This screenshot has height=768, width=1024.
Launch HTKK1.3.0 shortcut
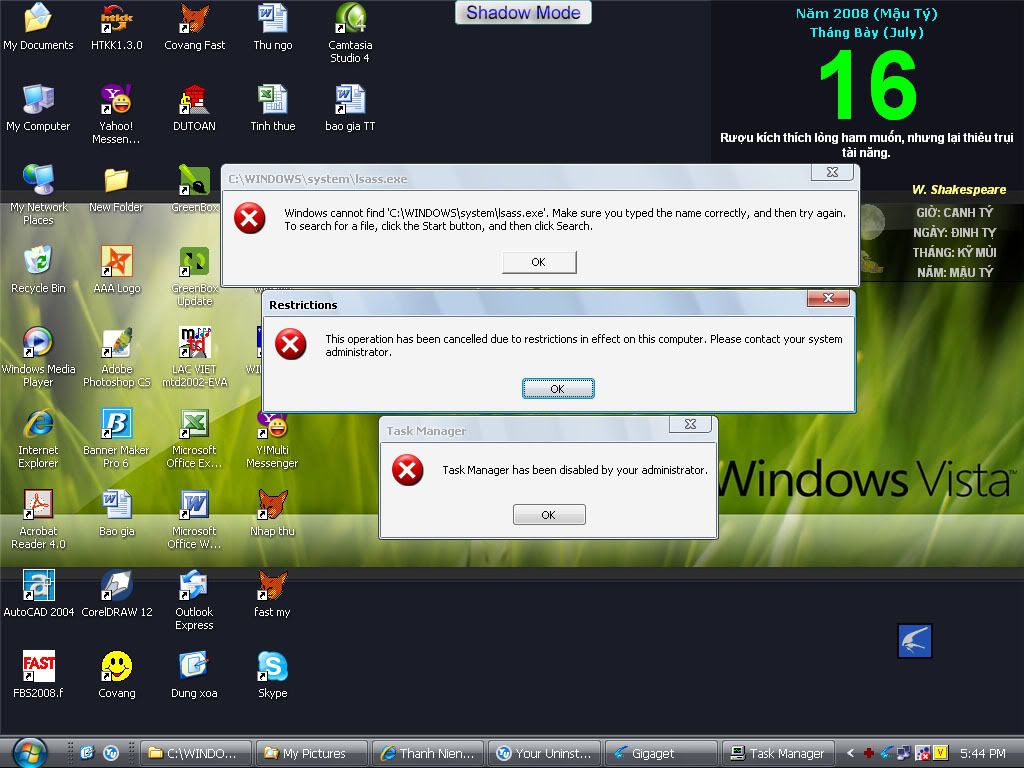click(116, 27)
